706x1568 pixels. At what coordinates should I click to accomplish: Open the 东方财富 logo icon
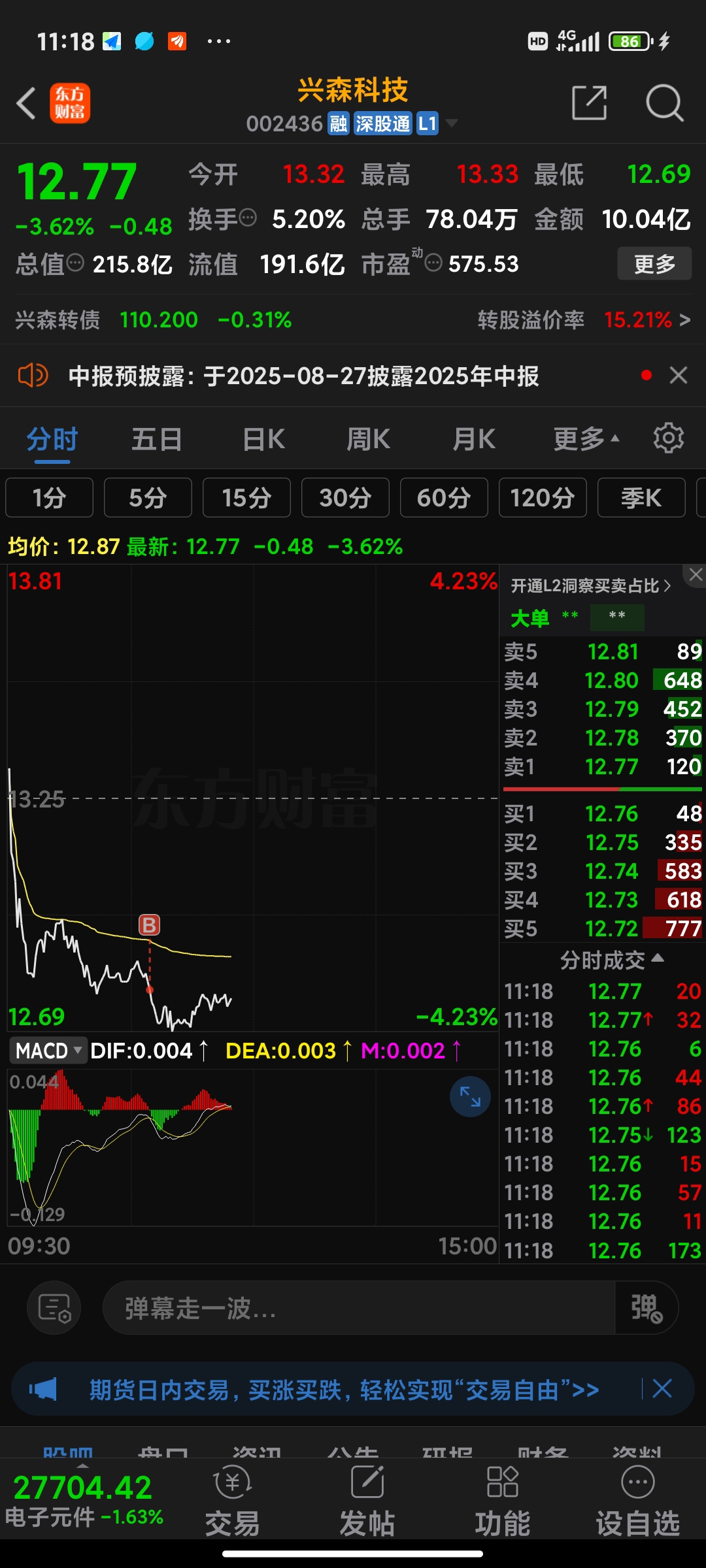tap(70, 103)
